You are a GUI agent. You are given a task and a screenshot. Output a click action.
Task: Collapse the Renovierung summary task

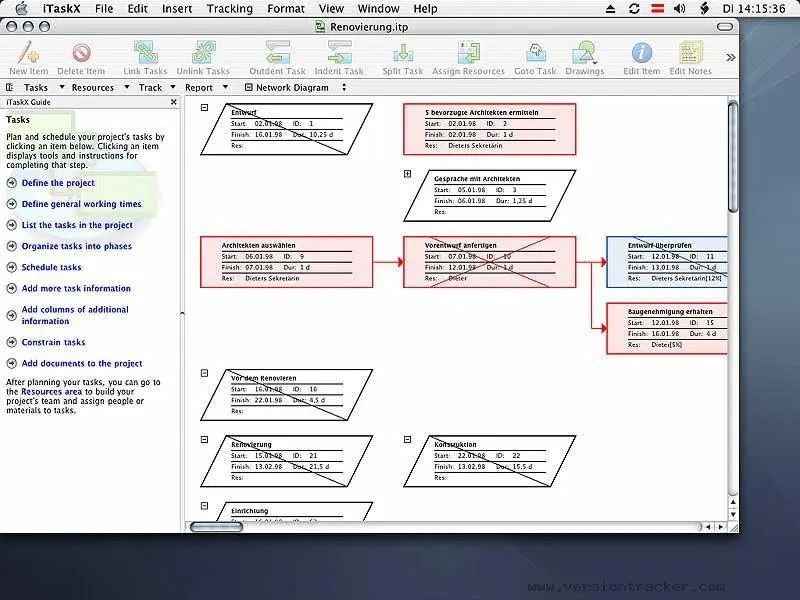coord(204,439)
